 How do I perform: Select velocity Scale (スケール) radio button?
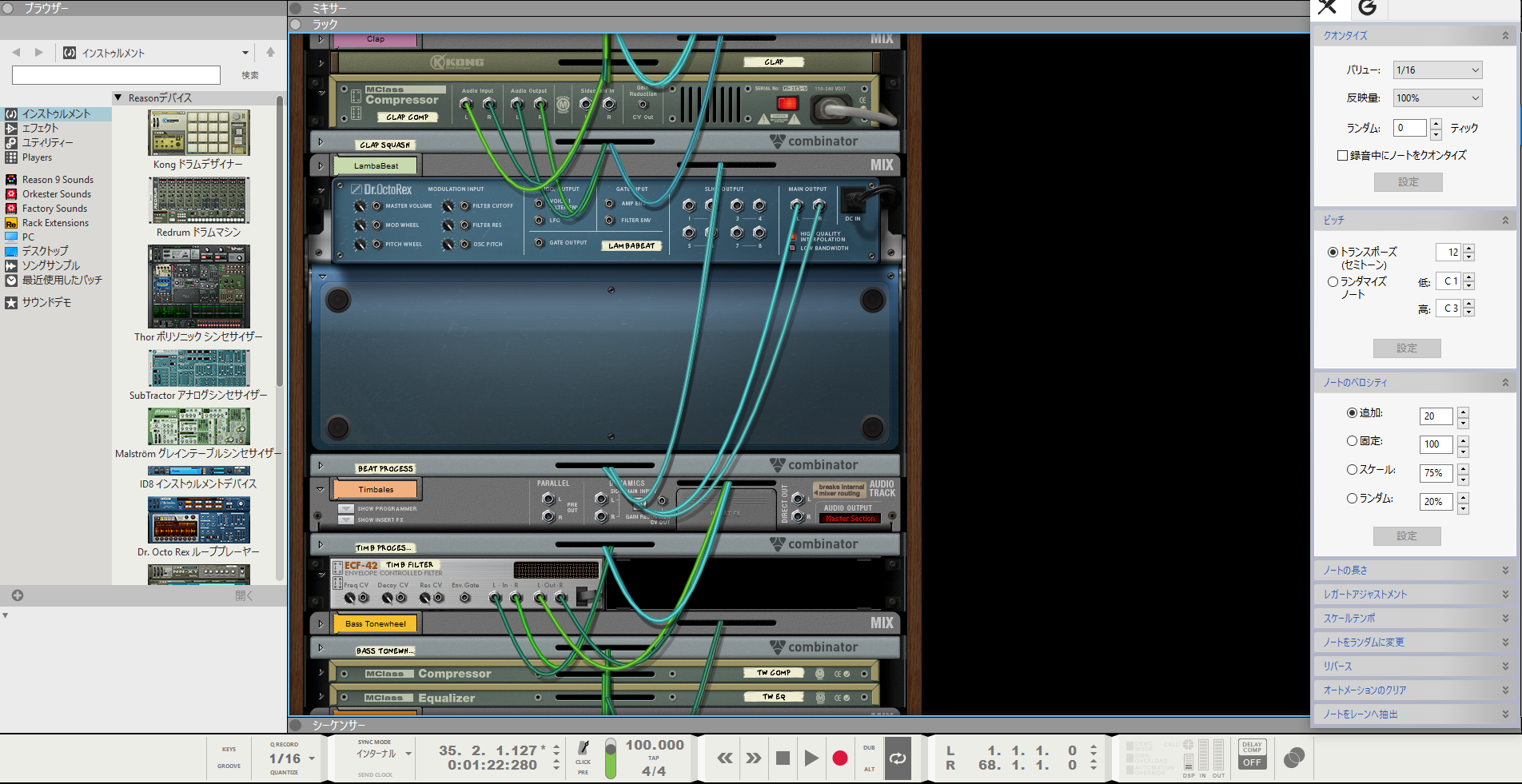[1352, 469]
